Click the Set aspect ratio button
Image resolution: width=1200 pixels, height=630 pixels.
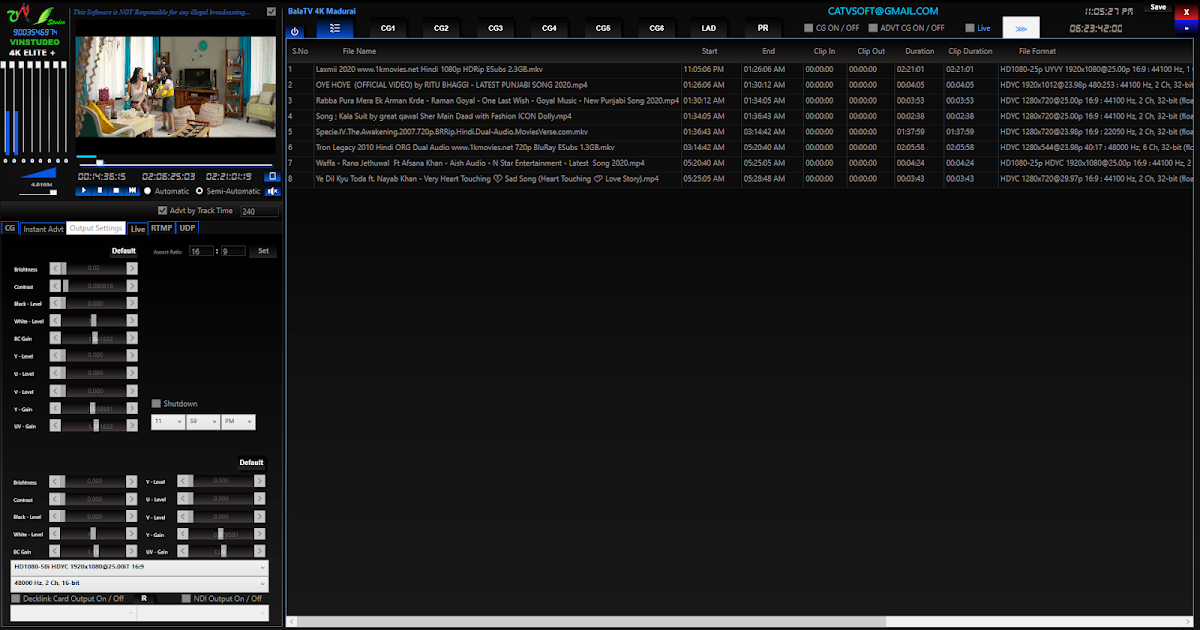(x=264, y=251)
